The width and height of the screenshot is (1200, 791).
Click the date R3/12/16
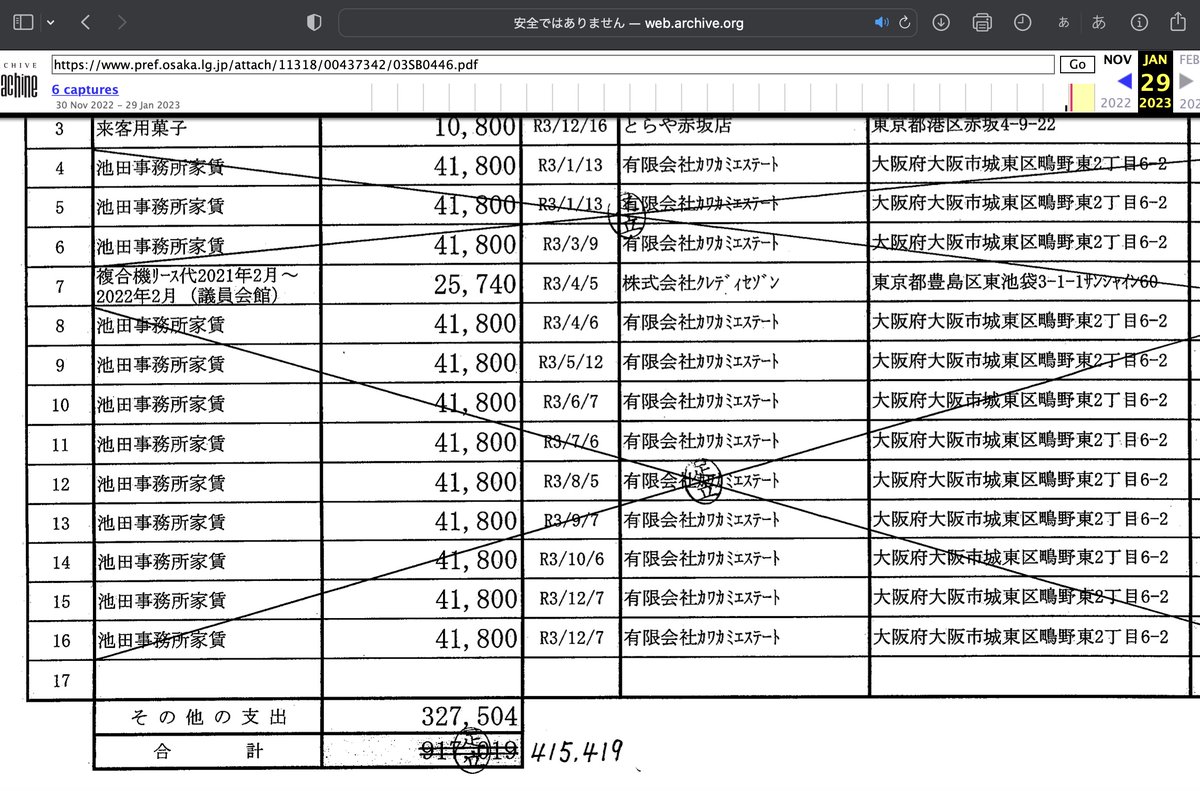coord(569,127)
